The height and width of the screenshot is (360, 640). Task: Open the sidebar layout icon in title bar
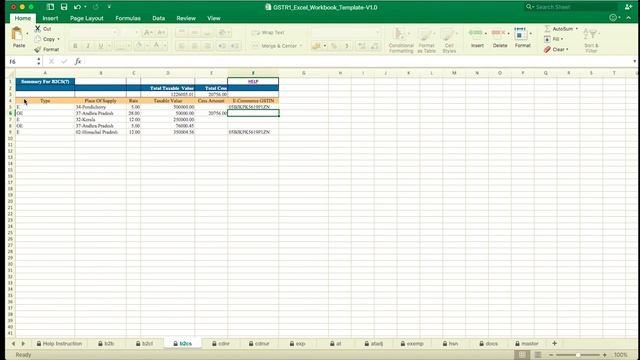click(51, 7)
